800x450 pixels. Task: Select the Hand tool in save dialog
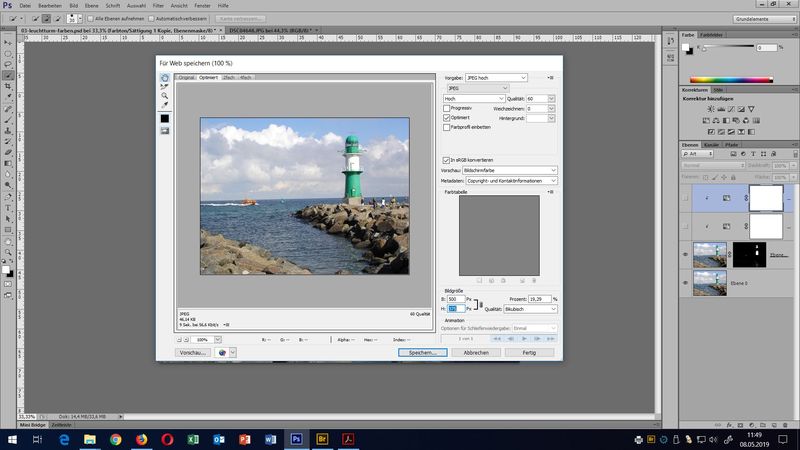(x=165, y=78)
